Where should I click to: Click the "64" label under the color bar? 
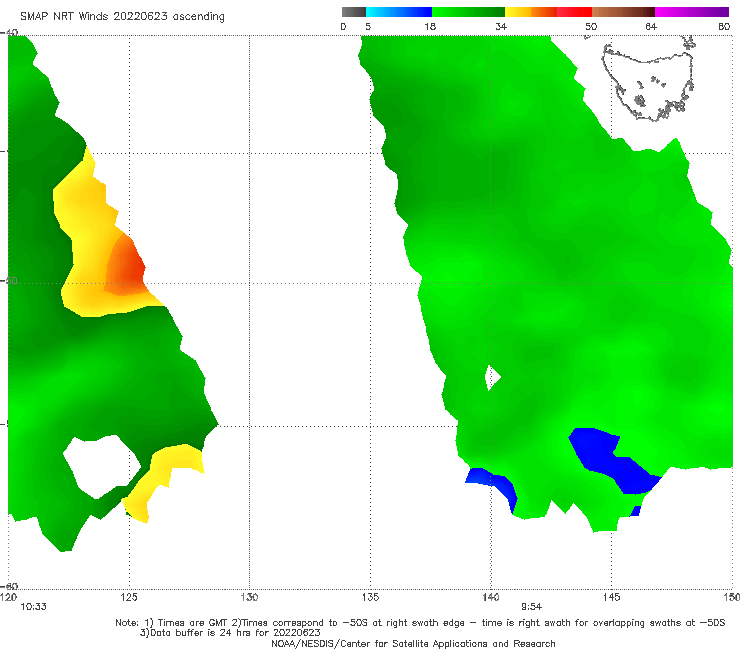651,26
